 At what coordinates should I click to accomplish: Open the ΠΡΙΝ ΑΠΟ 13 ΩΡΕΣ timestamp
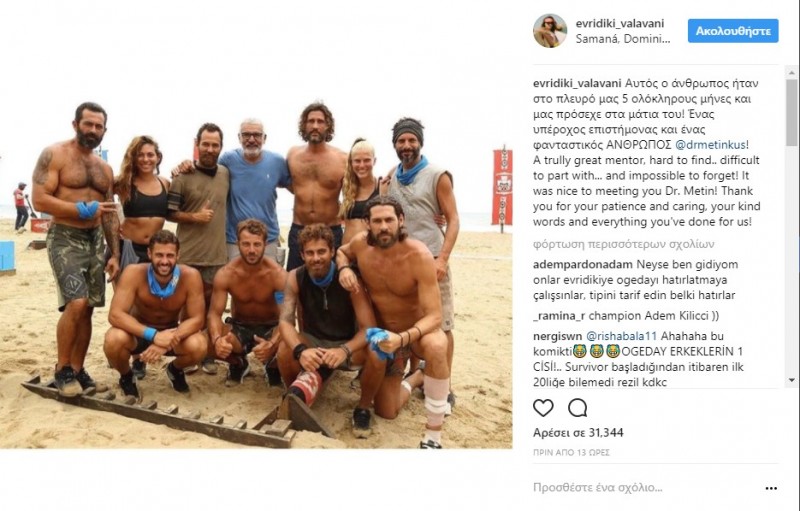tap(571, 452)
